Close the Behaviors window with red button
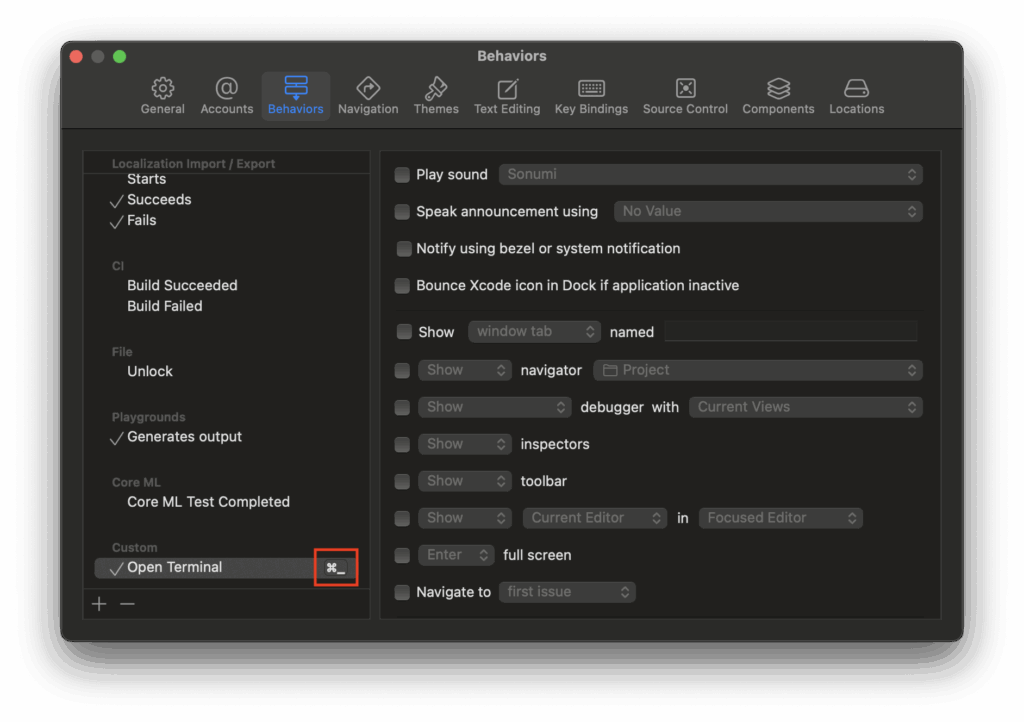1024x722 pixels. click(x=76, y=57)
